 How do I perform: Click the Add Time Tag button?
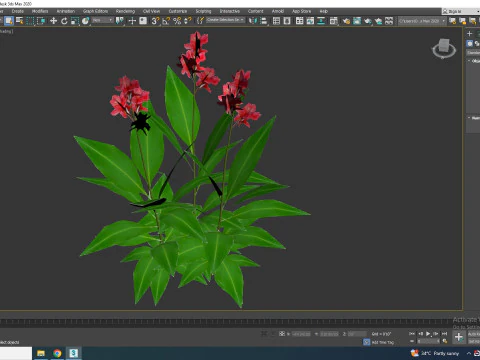click(x=382, y=342)
